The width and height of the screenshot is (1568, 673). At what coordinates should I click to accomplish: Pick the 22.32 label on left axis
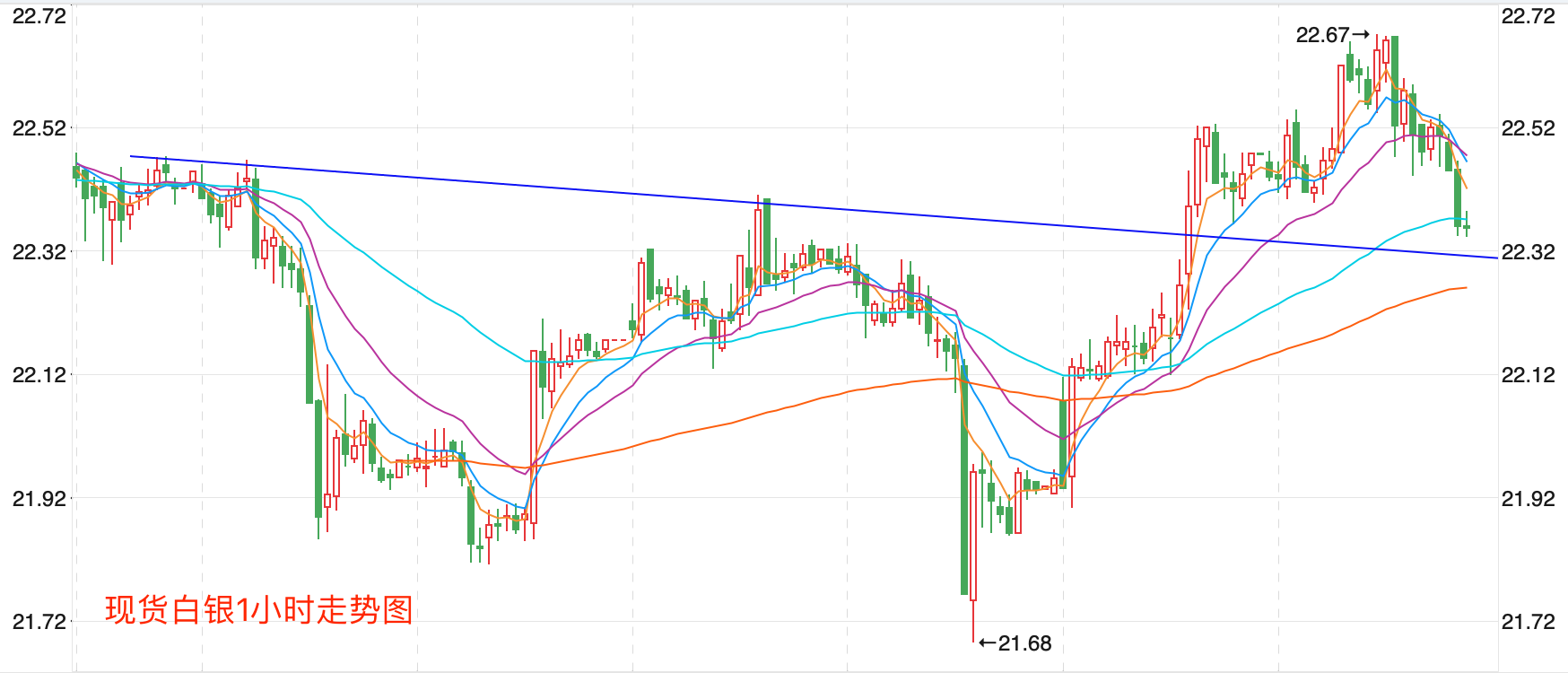[39, 252]
